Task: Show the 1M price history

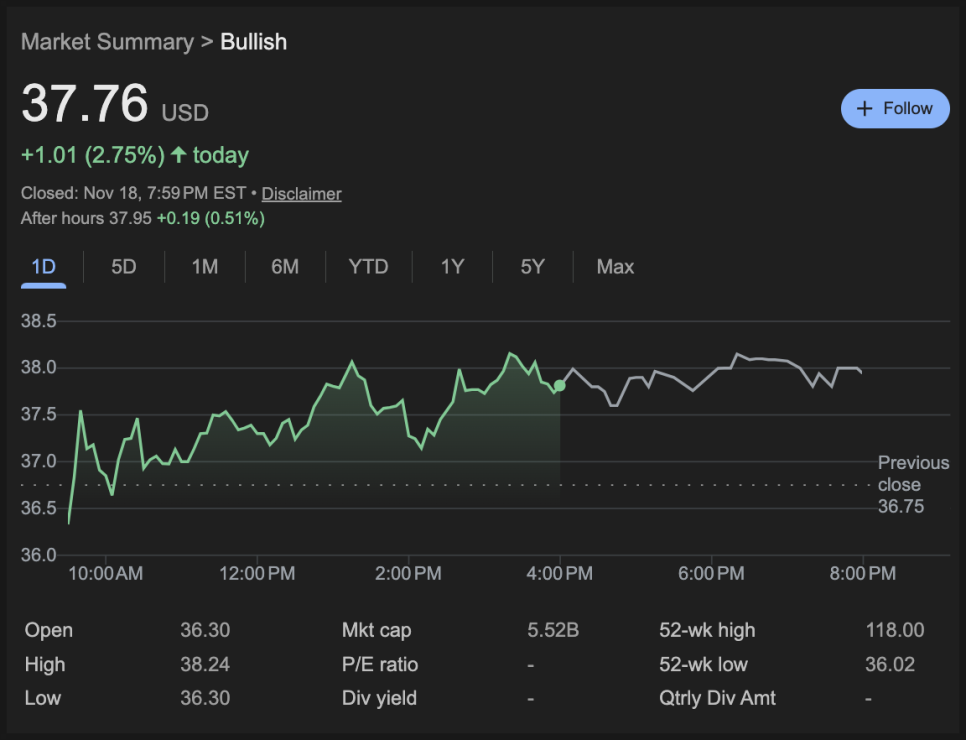Action: (204, 267)
